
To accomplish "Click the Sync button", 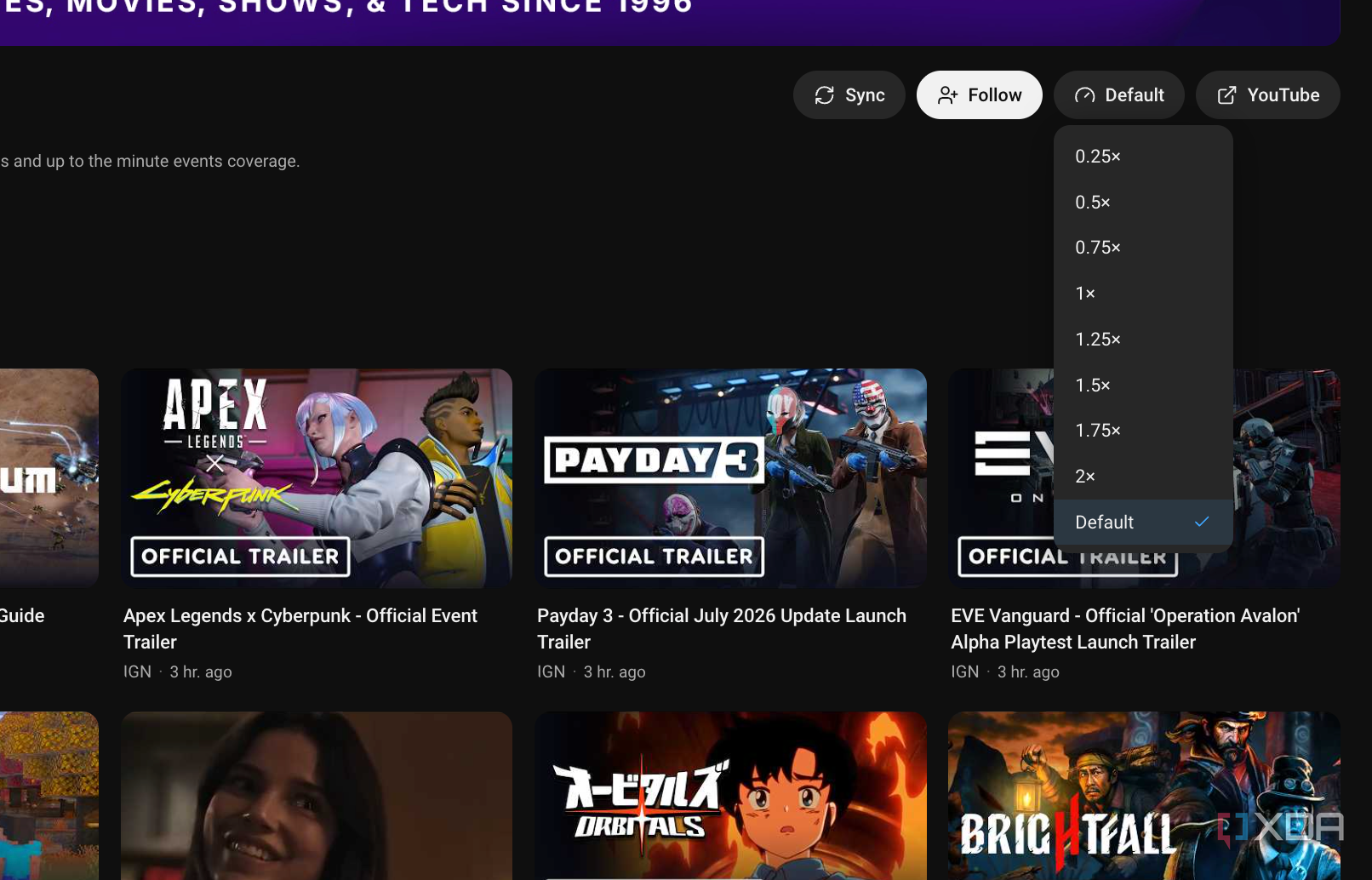I will tap(849, 94).
